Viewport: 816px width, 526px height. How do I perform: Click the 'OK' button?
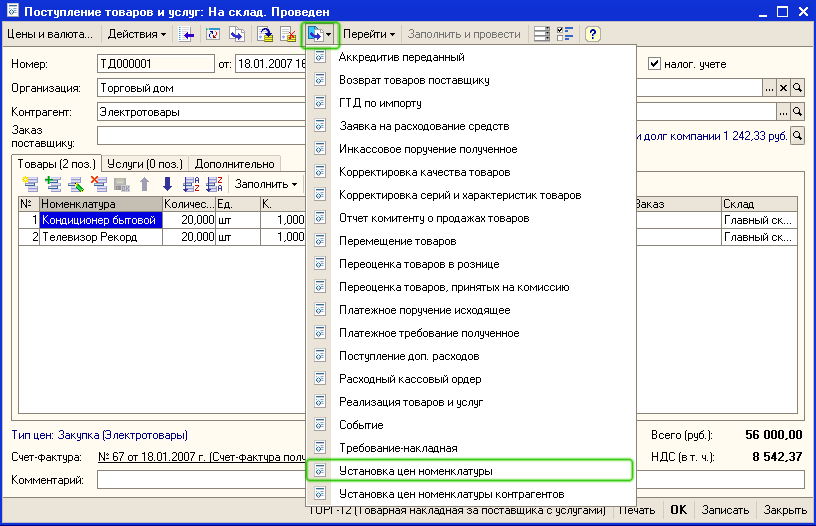[679, 510]
